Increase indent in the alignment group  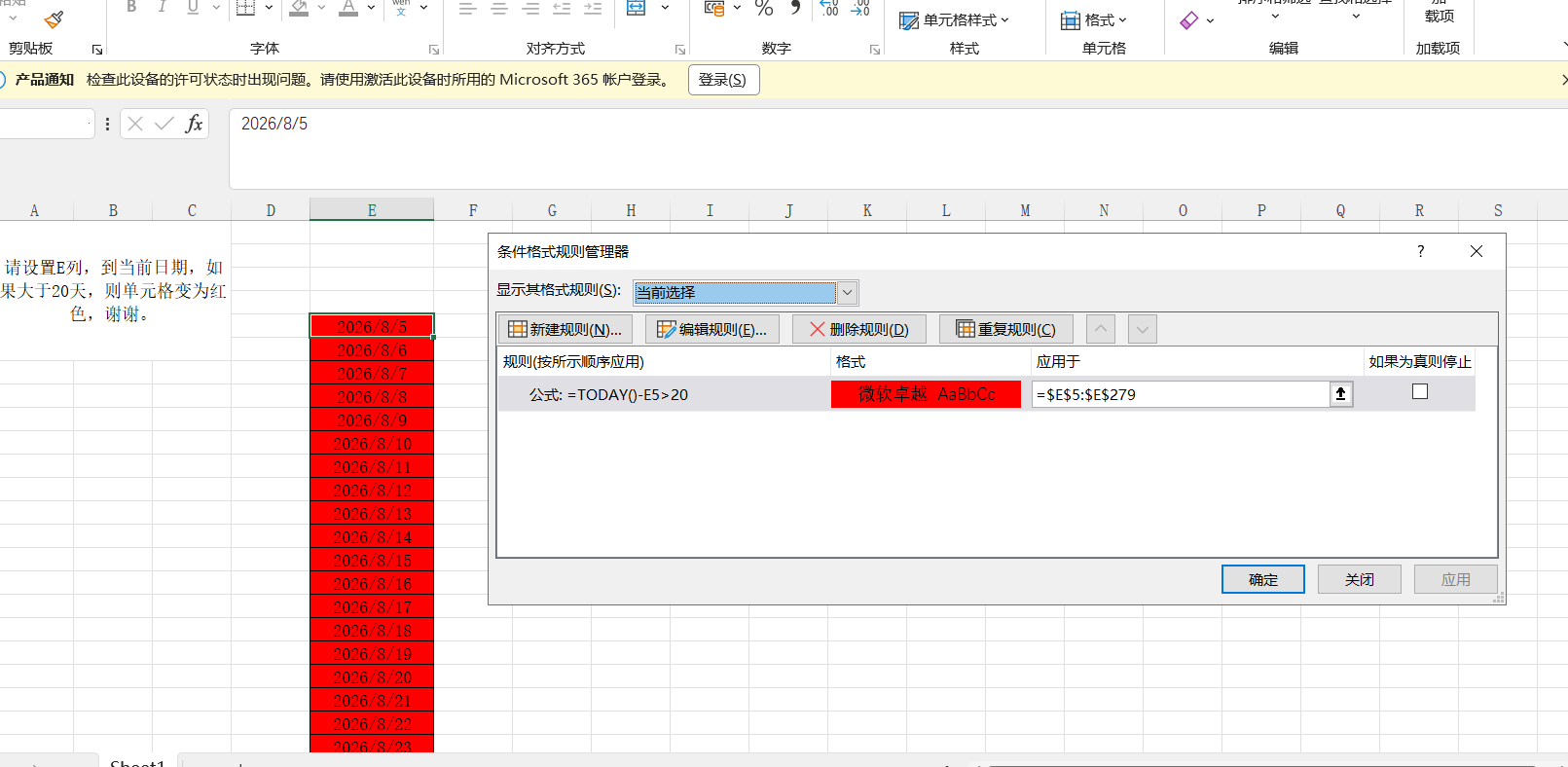pyautogui.click(x=593, y=8)
